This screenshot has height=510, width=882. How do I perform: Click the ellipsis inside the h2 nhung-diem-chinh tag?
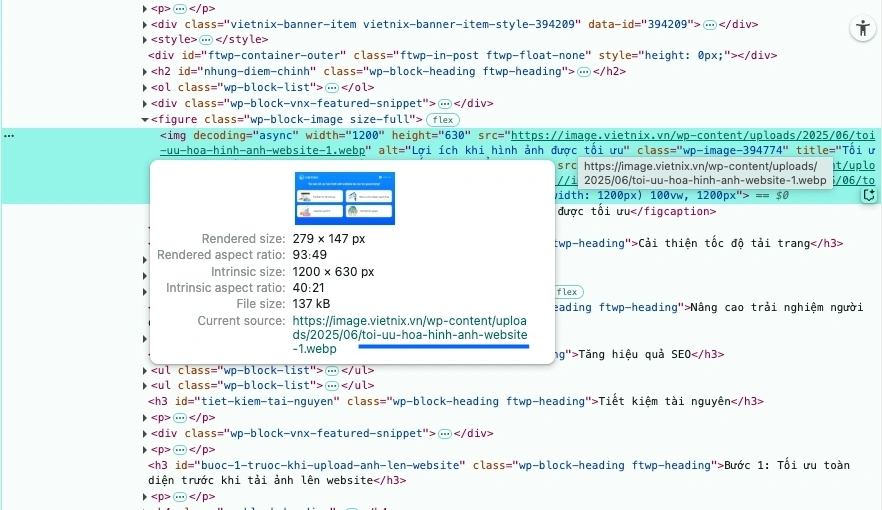pos(584,72)
